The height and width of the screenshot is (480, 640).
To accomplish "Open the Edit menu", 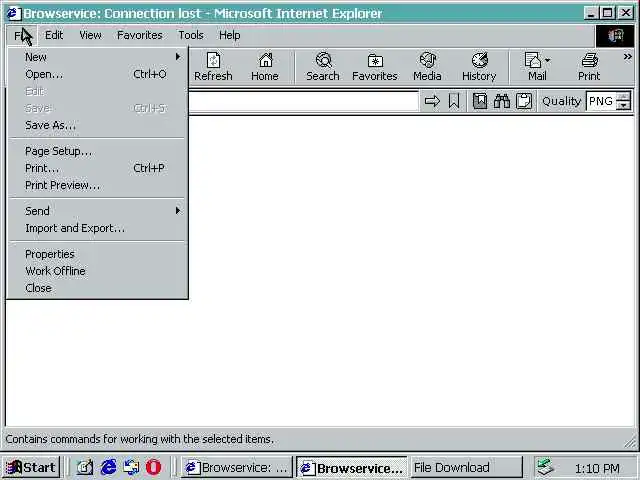I will coord(54,36).
